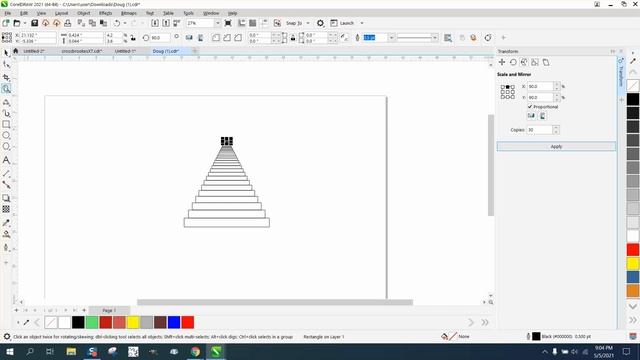Click the Page 1 tab at the bottom
Image resolution: width=640 pixels, height=360 pixels.
109,311
